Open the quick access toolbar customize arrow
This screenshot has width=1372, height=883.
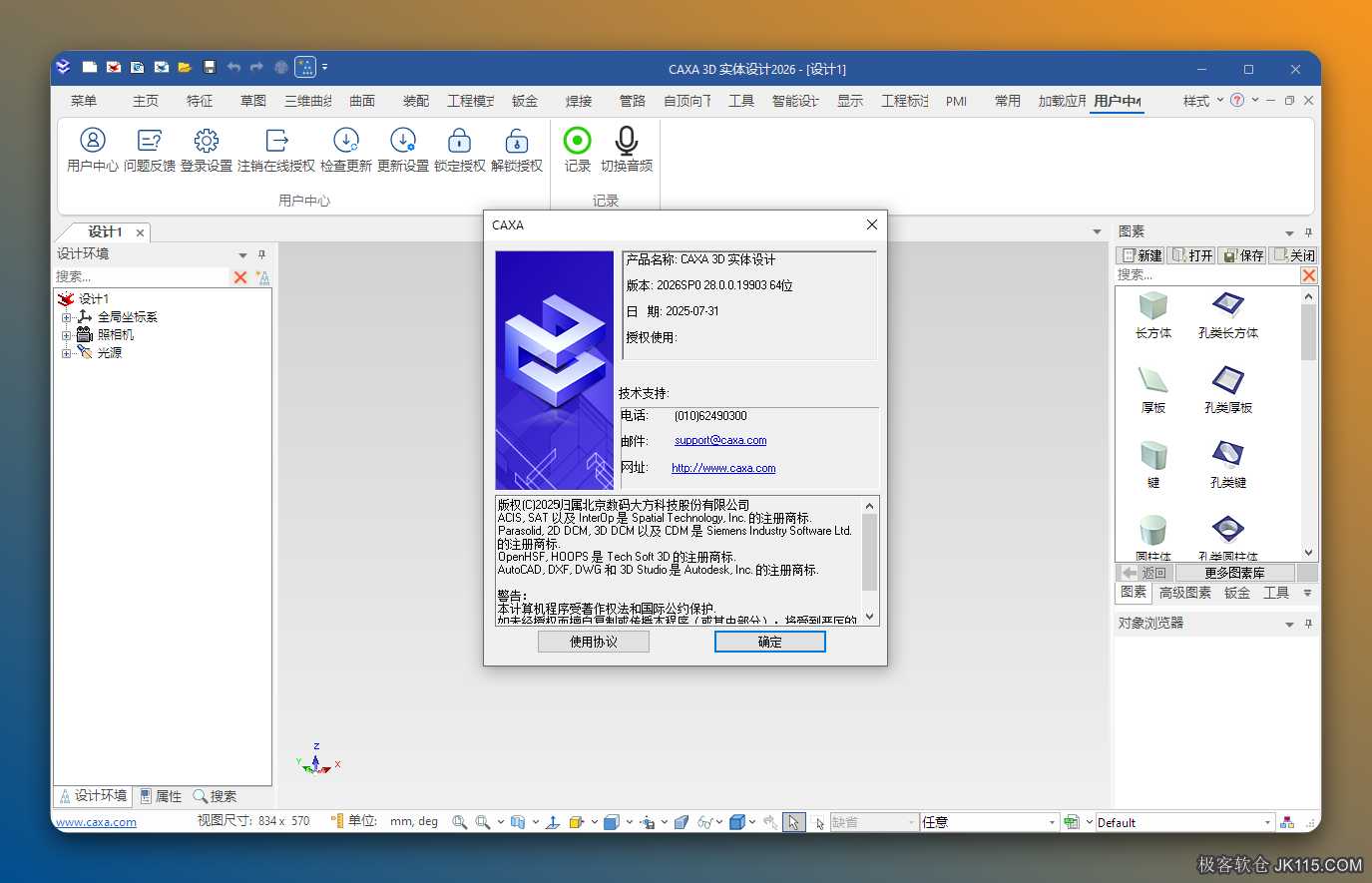click(x=324, y=68)
